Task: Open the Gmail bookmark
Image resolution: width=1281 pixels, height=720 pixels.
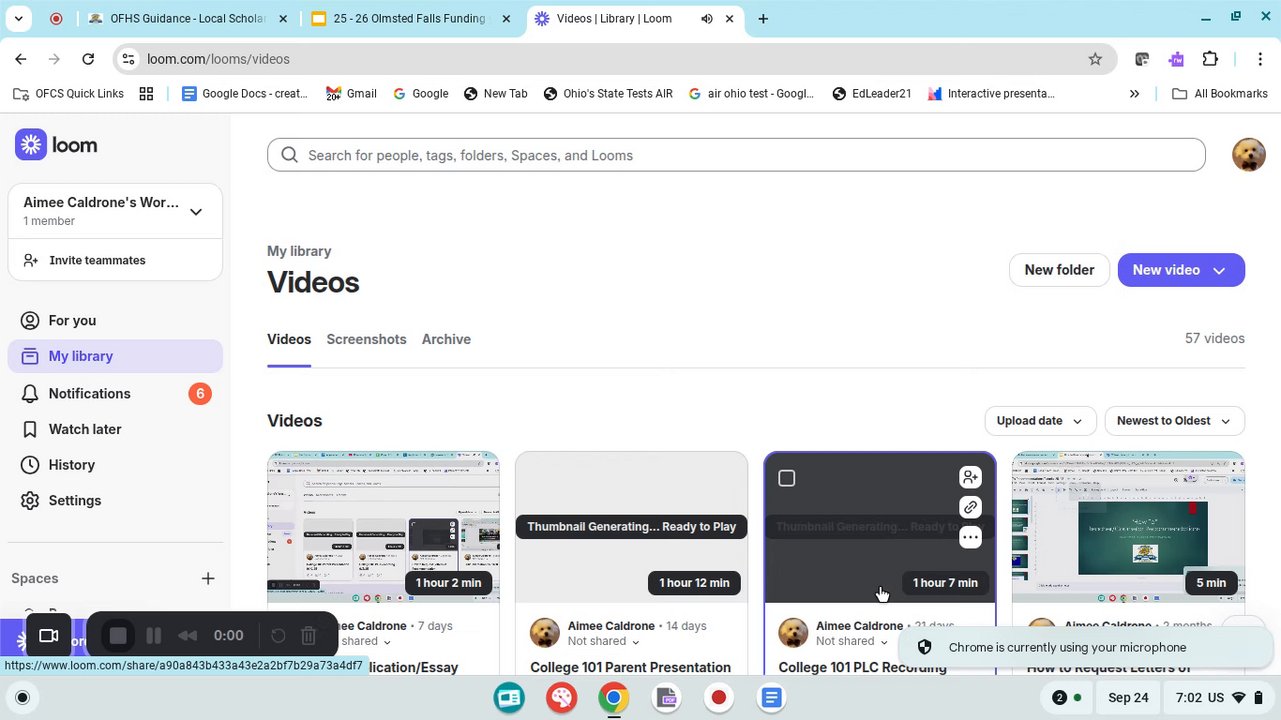Action: [351, 94]
